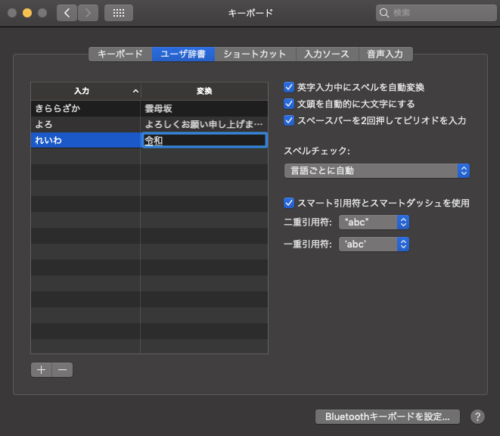Click Bluetoothキーボードを設定 button
Screen dimensions: 500x436
click(387, 417)
